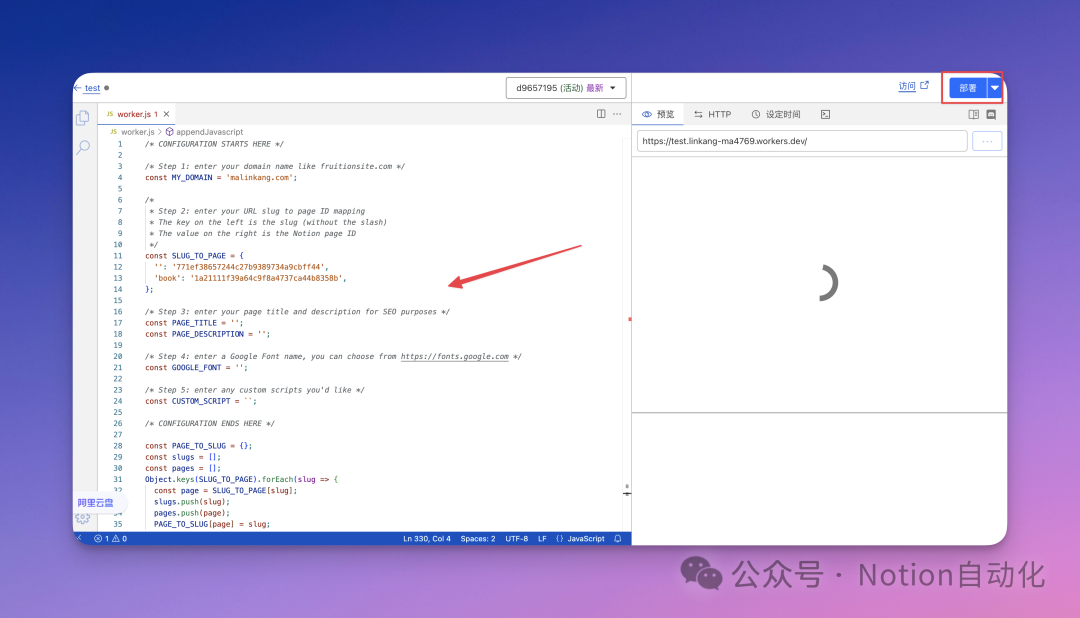Click the preview URL input field
This screenshot has width=1080, height=618.
tap(802, 141)
